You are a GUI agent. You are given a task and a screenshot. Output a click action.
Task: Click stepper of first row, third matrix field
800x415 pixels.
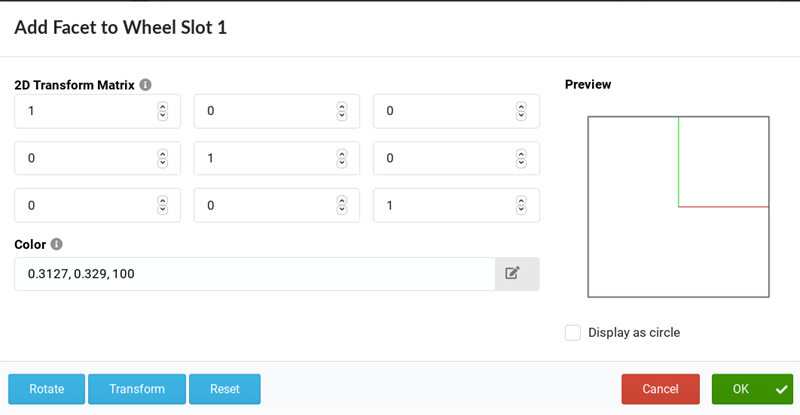click(x=522, y=112)
